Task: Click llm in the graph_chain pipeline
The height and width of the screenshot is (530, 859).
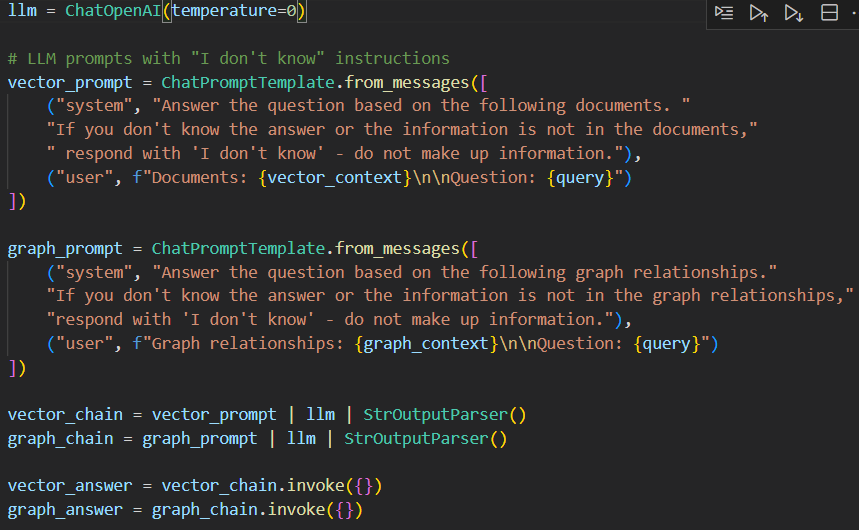Action: click(x=301, y=439)
